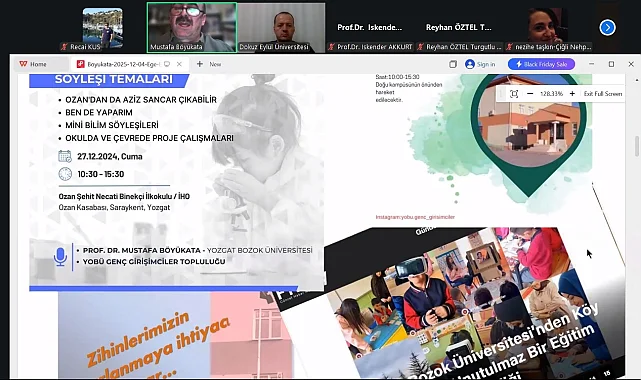
Task: Show next participants in Zoom gallery strip
Action: coord(607,28)
